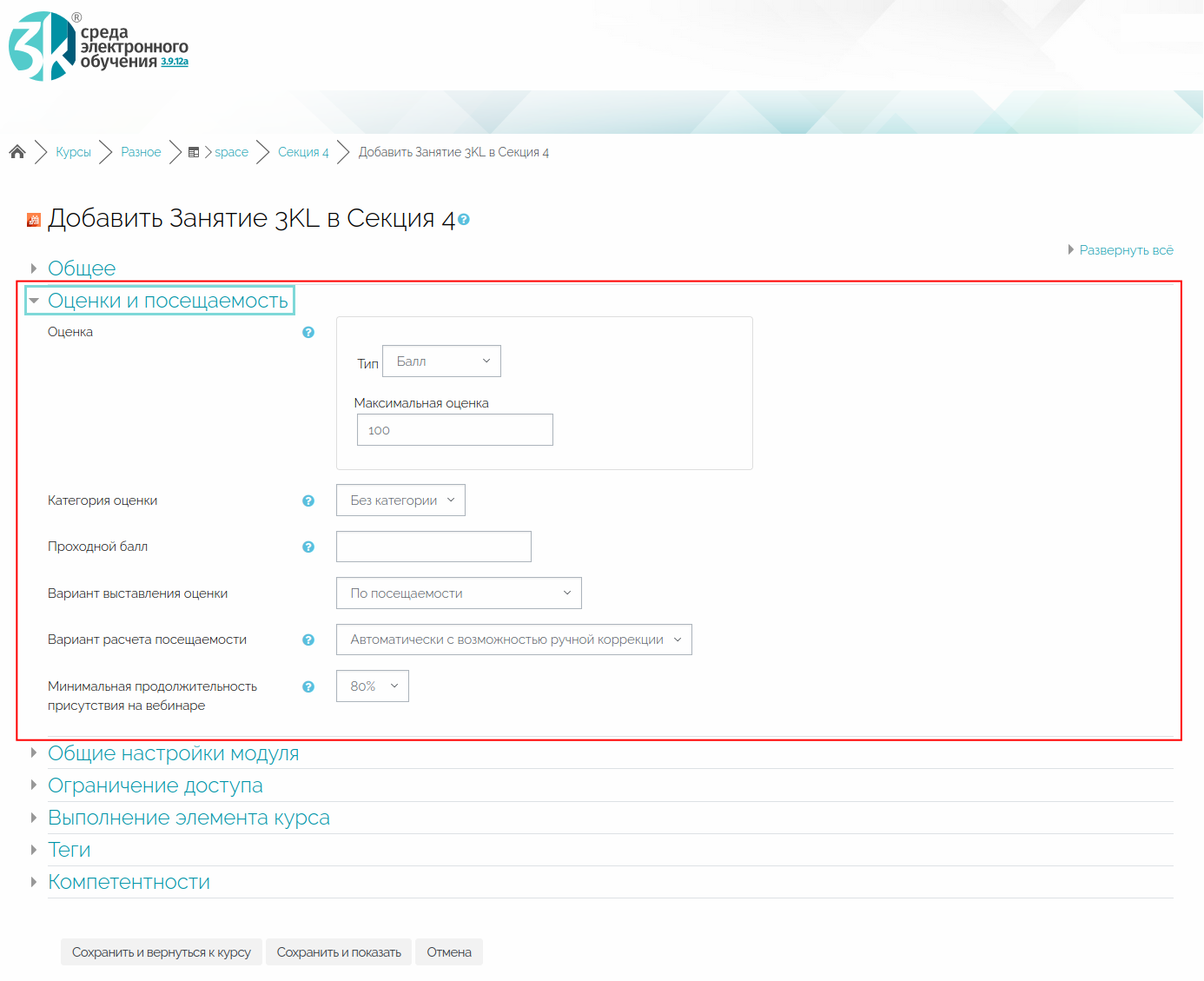Open the Тип dropdown set to Балл
1204x981 pixels.
point(441,361)
